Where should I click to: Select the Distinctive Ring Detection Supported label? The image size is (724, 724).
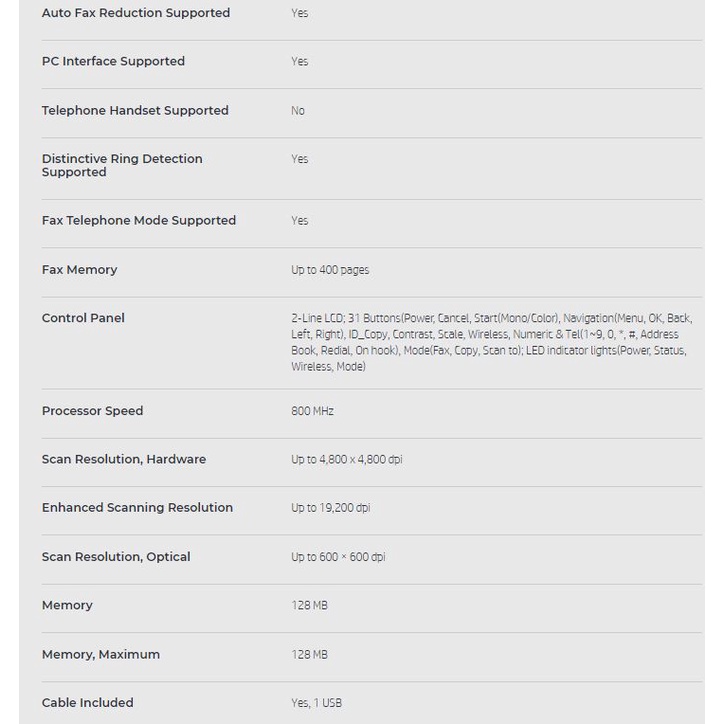[x=122, y=165]
